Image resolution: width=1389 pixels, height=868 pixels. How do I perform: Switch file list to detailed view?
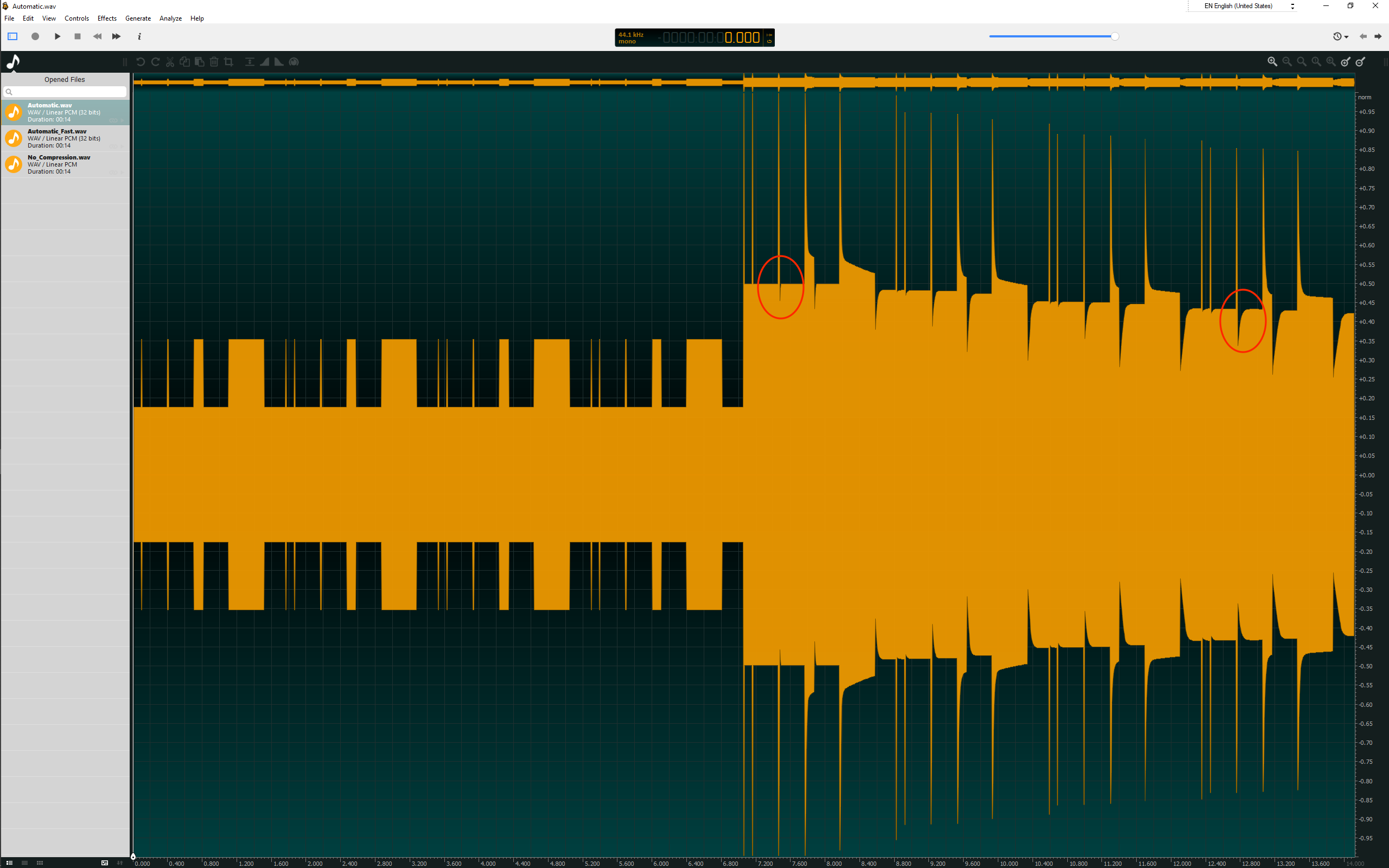(x=9, y=862)
